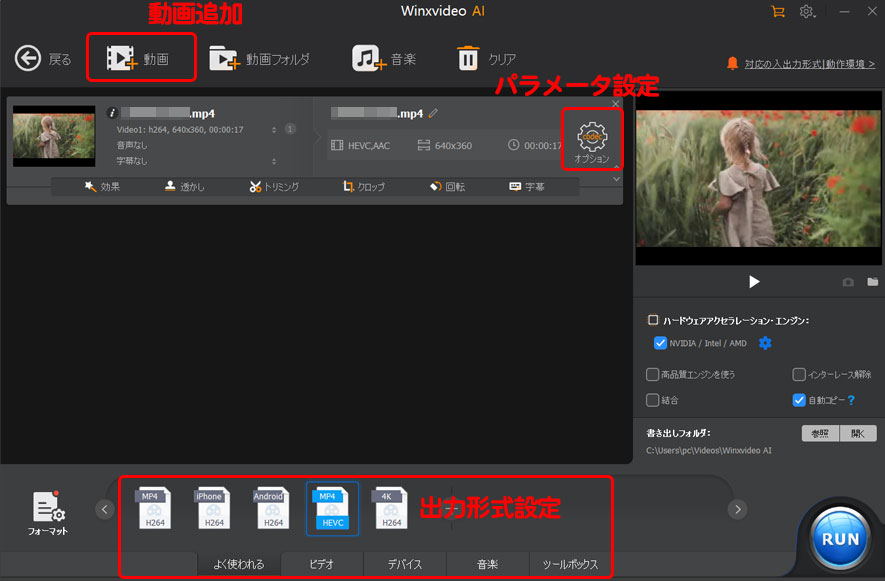885x581 pixels.
Task: Switch to the ビデオ tab
Action: tap(321, 564)
